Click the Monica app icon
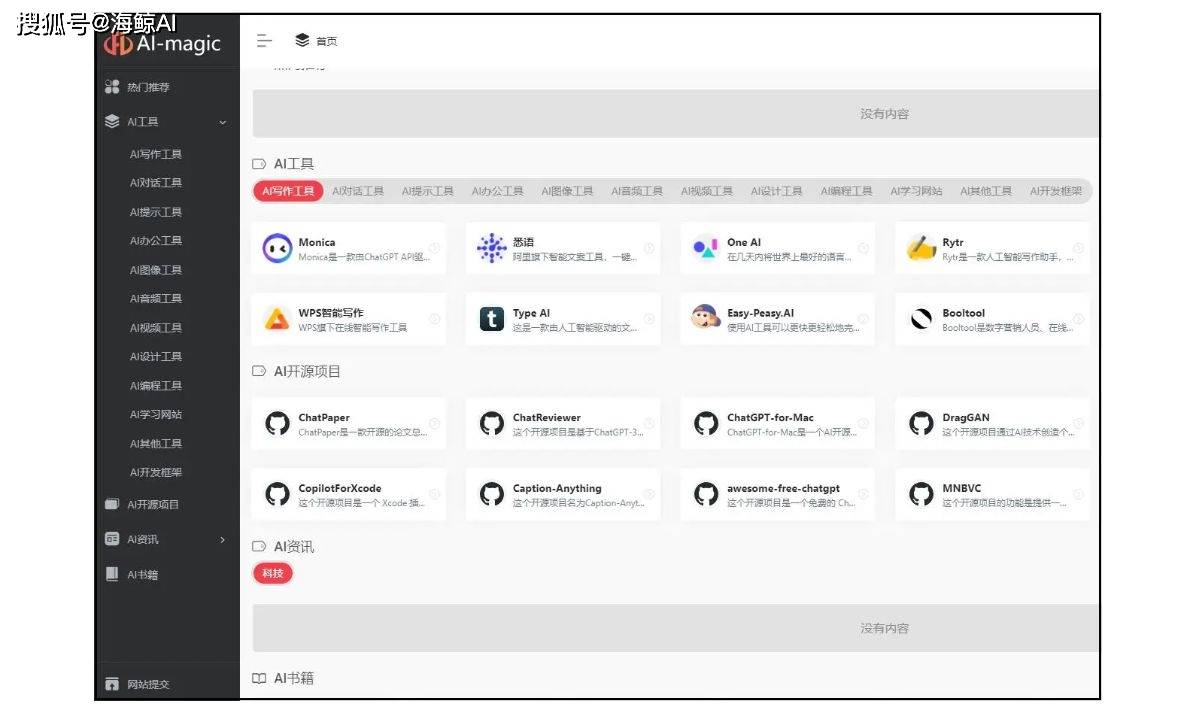The image size is (1188, 711). click(x=277, y=249)
